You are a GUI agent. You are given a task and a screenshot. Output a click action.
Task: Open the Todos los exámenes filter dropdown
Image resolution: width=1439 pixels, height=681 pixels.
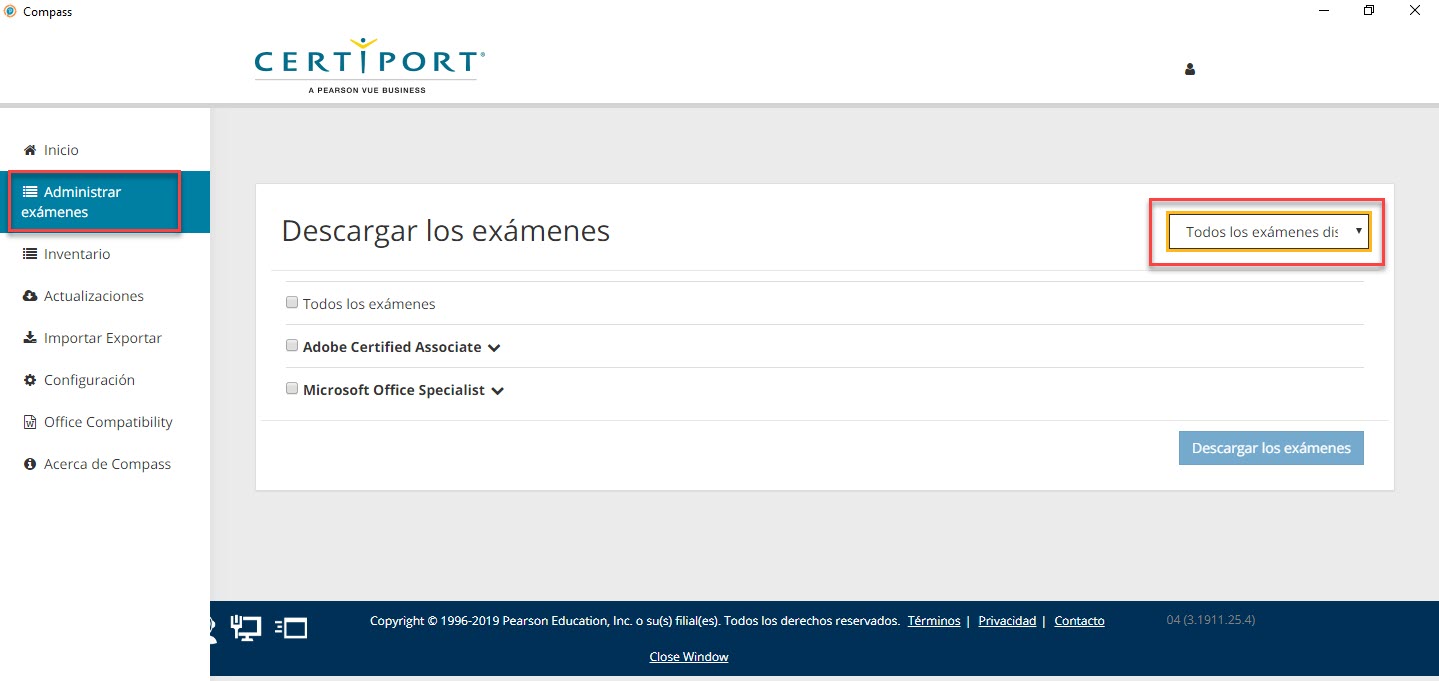[1269, 232]
